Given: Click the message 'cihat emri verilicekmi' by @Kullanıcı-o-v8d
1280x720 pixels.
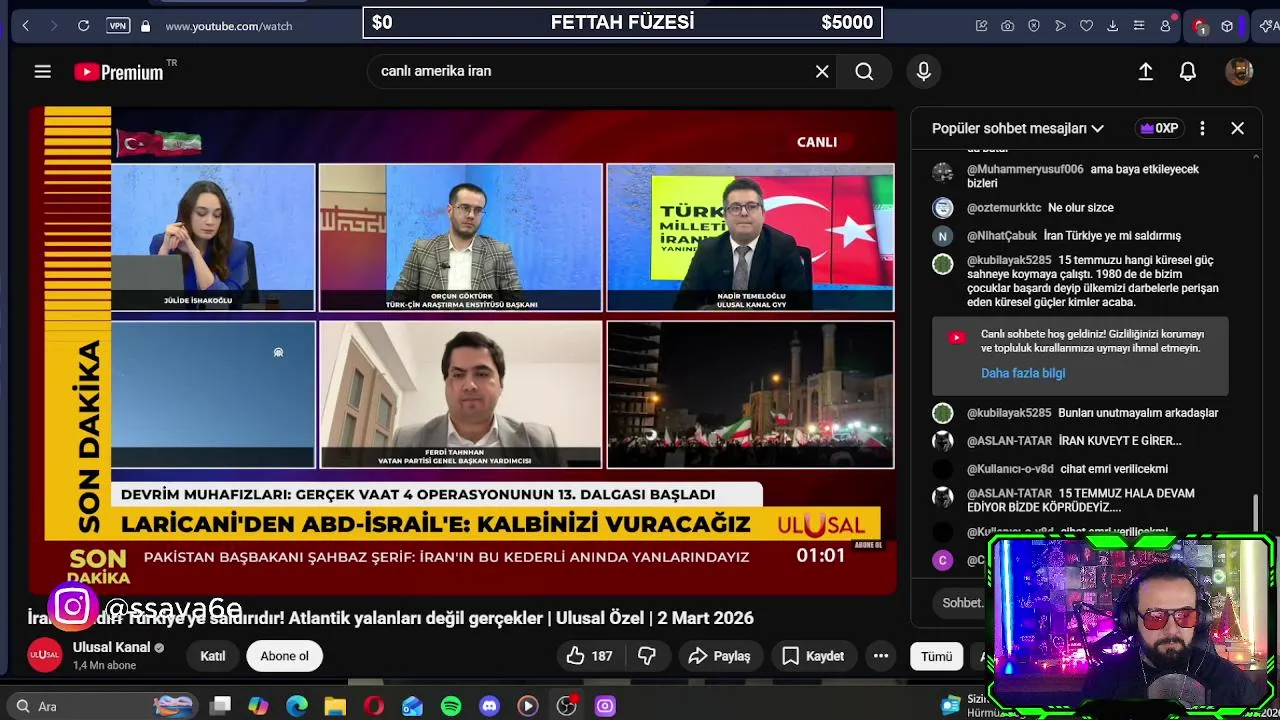Looking at the screenshot, I should 1113,469.
